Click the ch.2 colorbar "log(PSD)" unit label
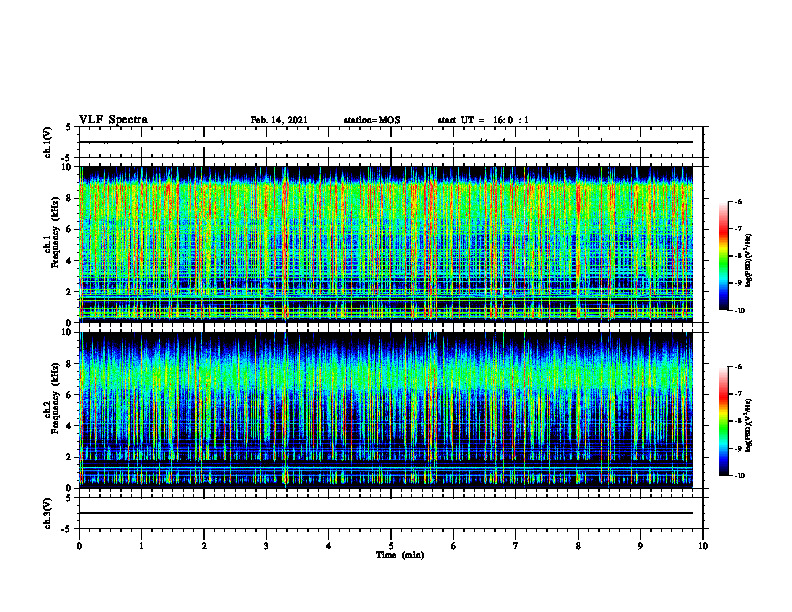Viewport: 792px width, 612px height. (749, 425)
